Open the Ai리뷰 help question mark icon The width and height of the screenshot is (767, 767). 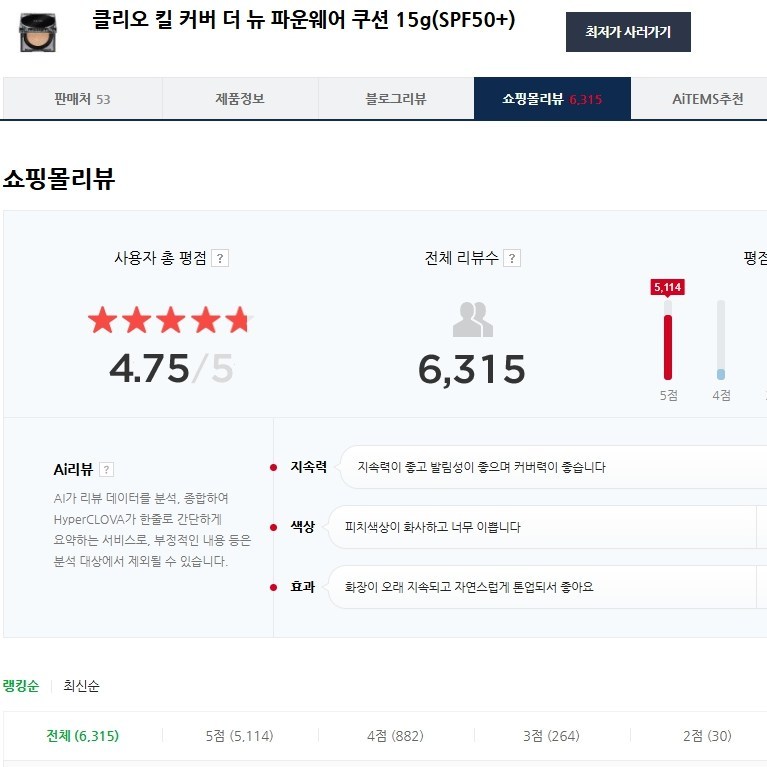[107, 470]
